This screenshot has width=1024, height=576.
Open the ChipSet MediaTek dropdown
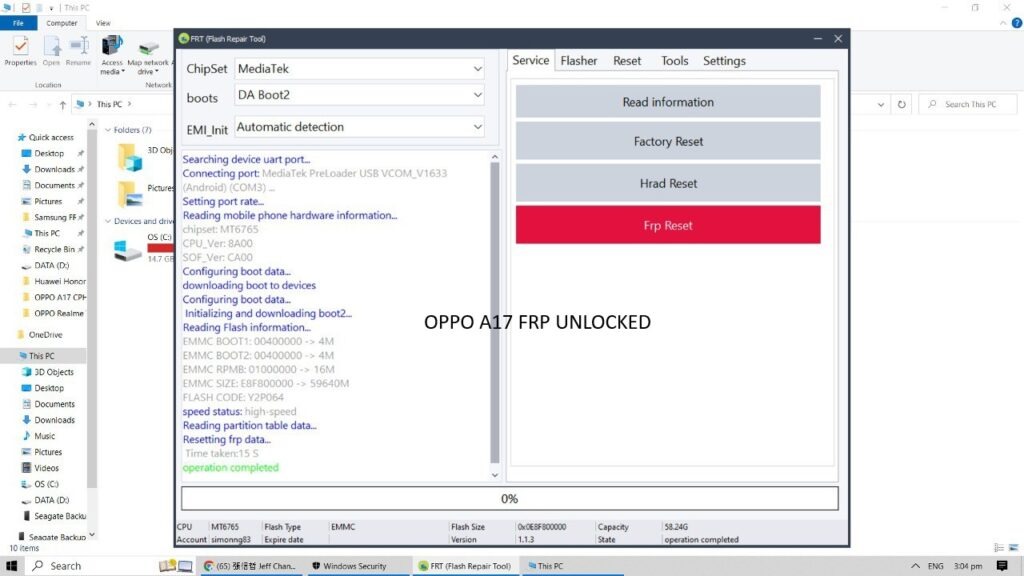pyautogui.click(x=359, y=69)
